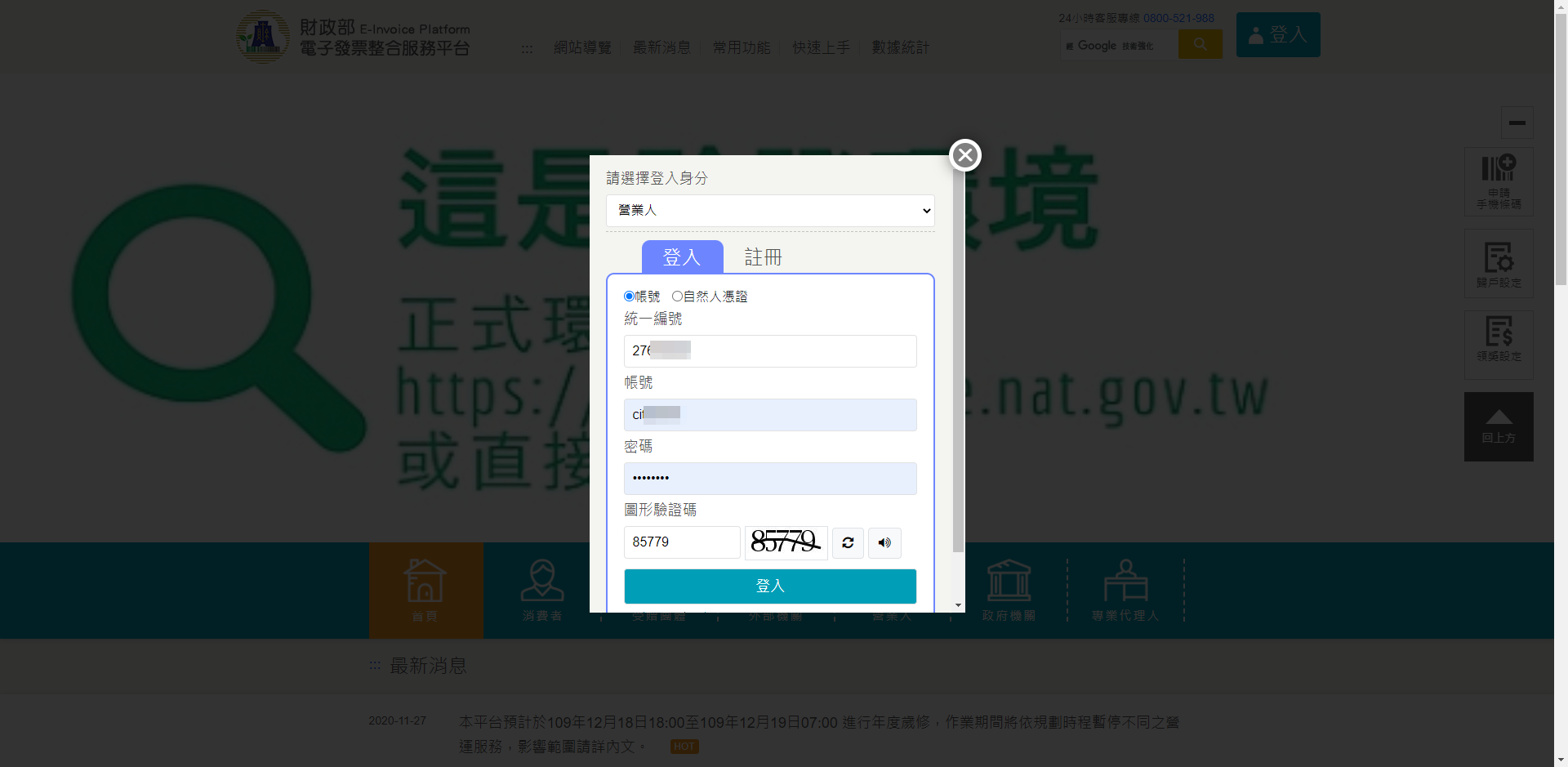Open the login identity dropdown
Image resolution: width=1568 pixels, height=767 pixels.
click(x=769, y=211)
